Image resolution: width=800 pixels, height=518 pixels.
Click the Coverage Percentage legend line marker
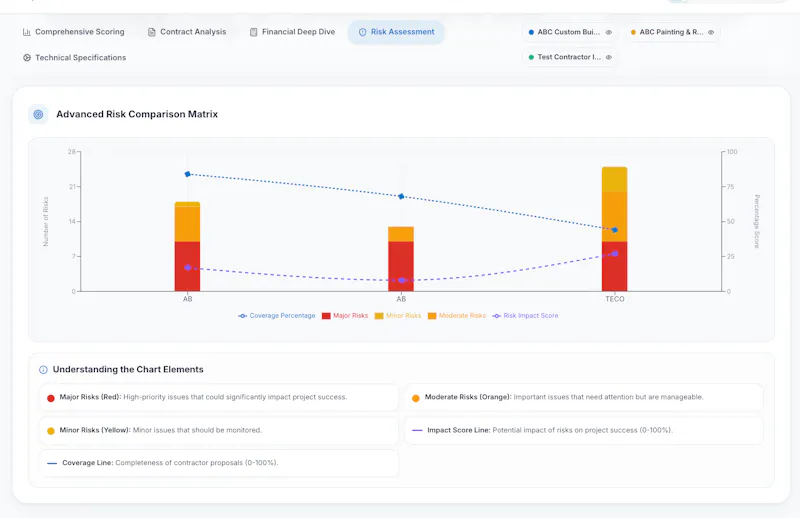(242, 316)
